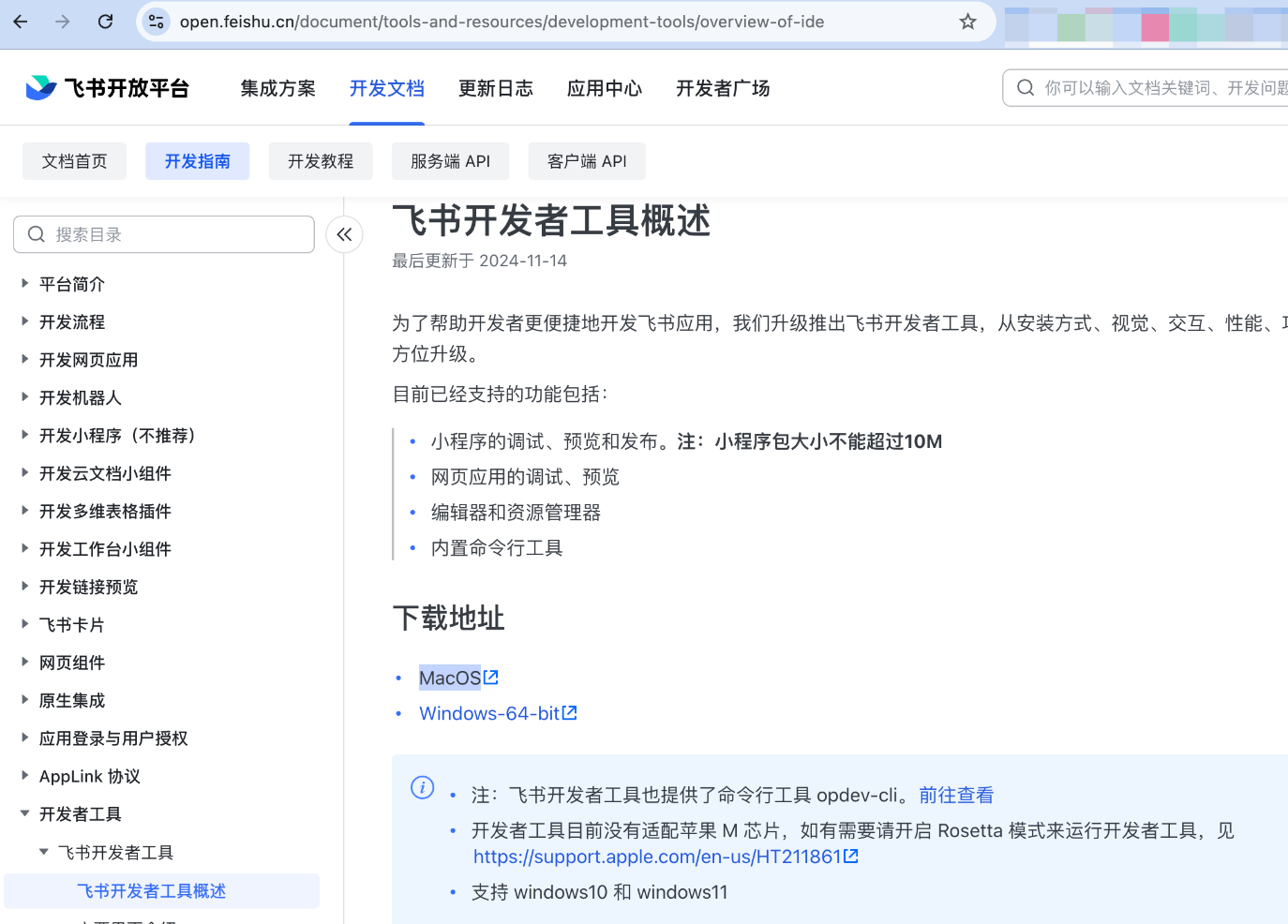Click external-link icon beside Windows-64-bit

coord(570,712)
